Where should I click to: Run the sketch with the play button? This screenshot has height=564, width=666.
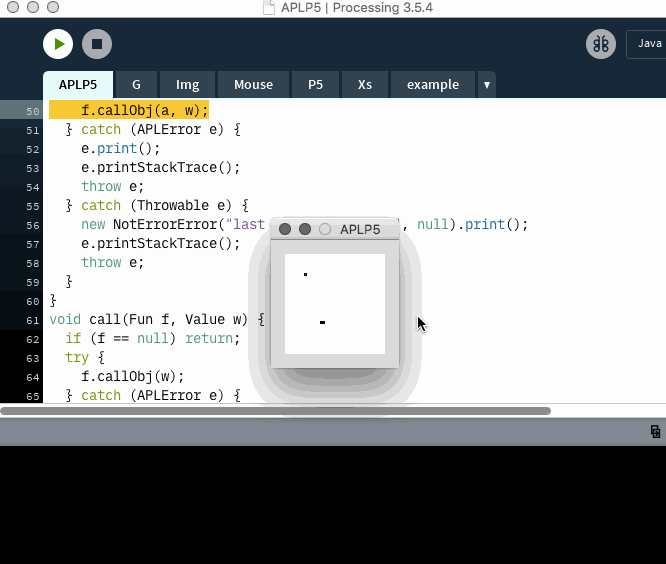tap(58, 44)
